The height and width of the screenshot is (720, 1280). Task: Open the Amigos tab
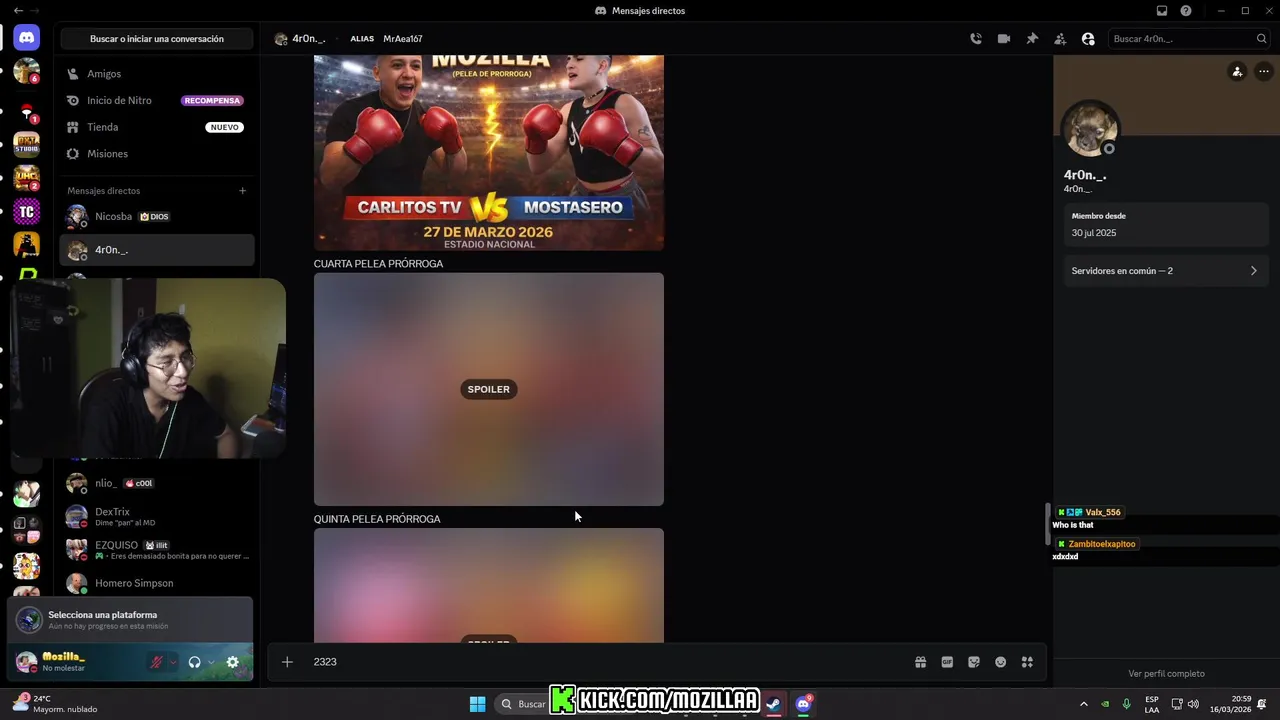point(157,74)
